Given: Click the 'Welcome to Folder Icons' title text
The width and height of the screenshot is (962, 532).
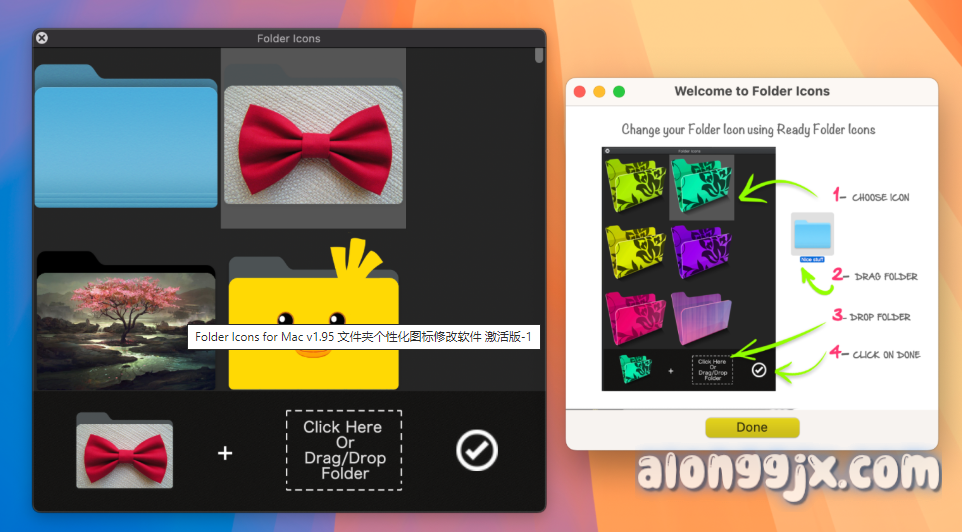Looking at the screenshot, I should pyautogui.click(x=752, y=91).
